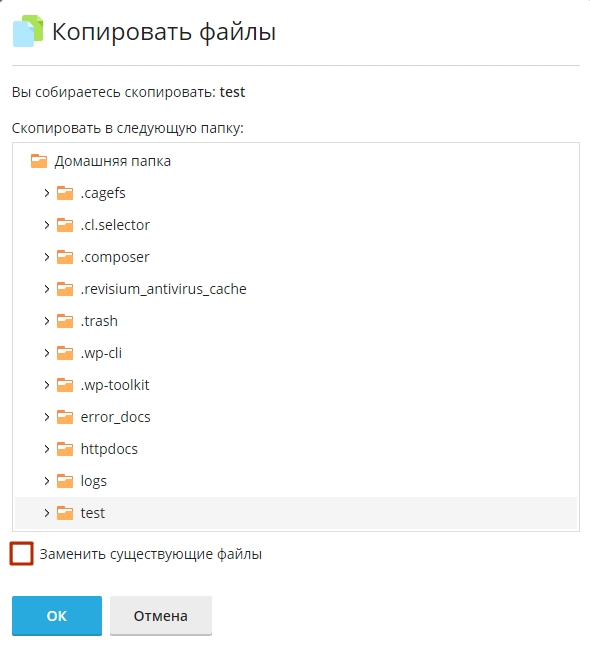Enable the Заменить существующие файлы checkbox

click(x=22, y=553)
